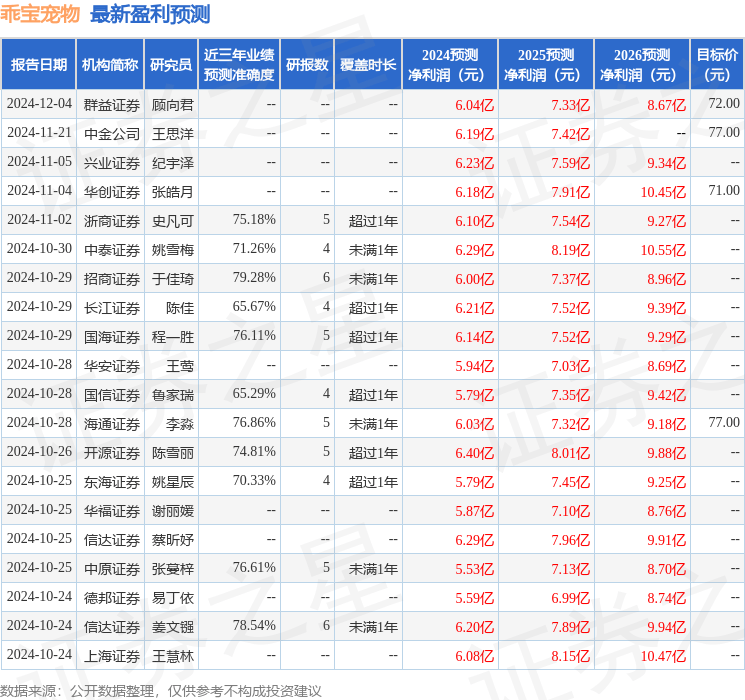Select the 华安证券 institution cell

coord(112,365)
